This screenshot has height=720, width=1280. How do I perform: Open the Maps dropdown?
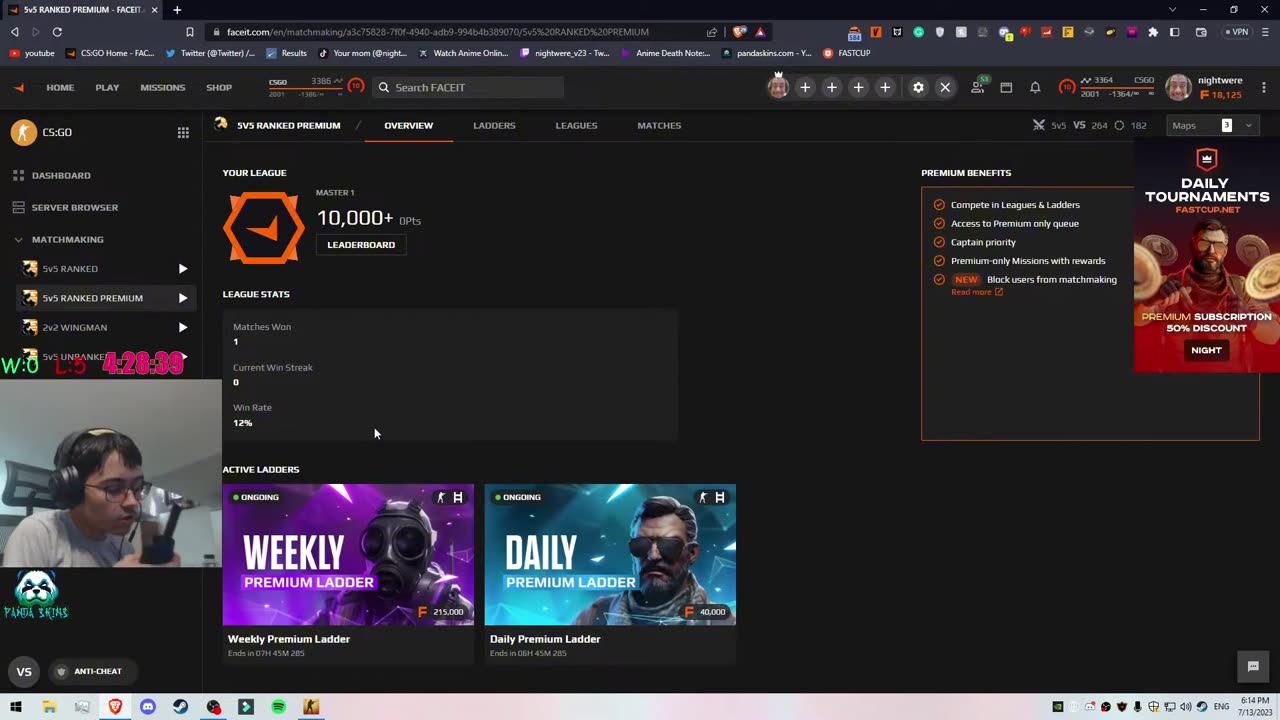tap(1213, 125)
